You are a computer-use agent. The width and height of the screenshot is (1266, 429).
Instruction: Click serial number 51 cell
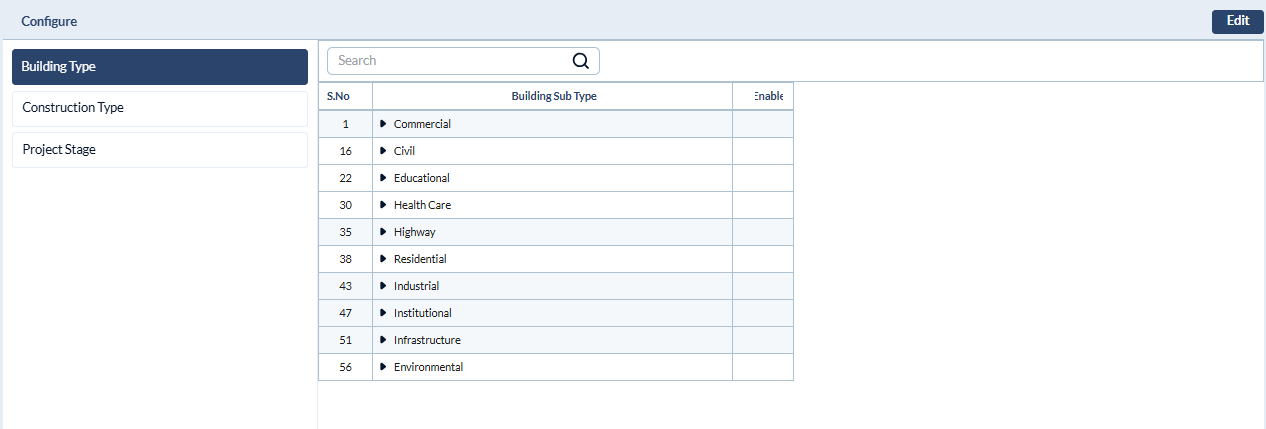coord(345,340)
